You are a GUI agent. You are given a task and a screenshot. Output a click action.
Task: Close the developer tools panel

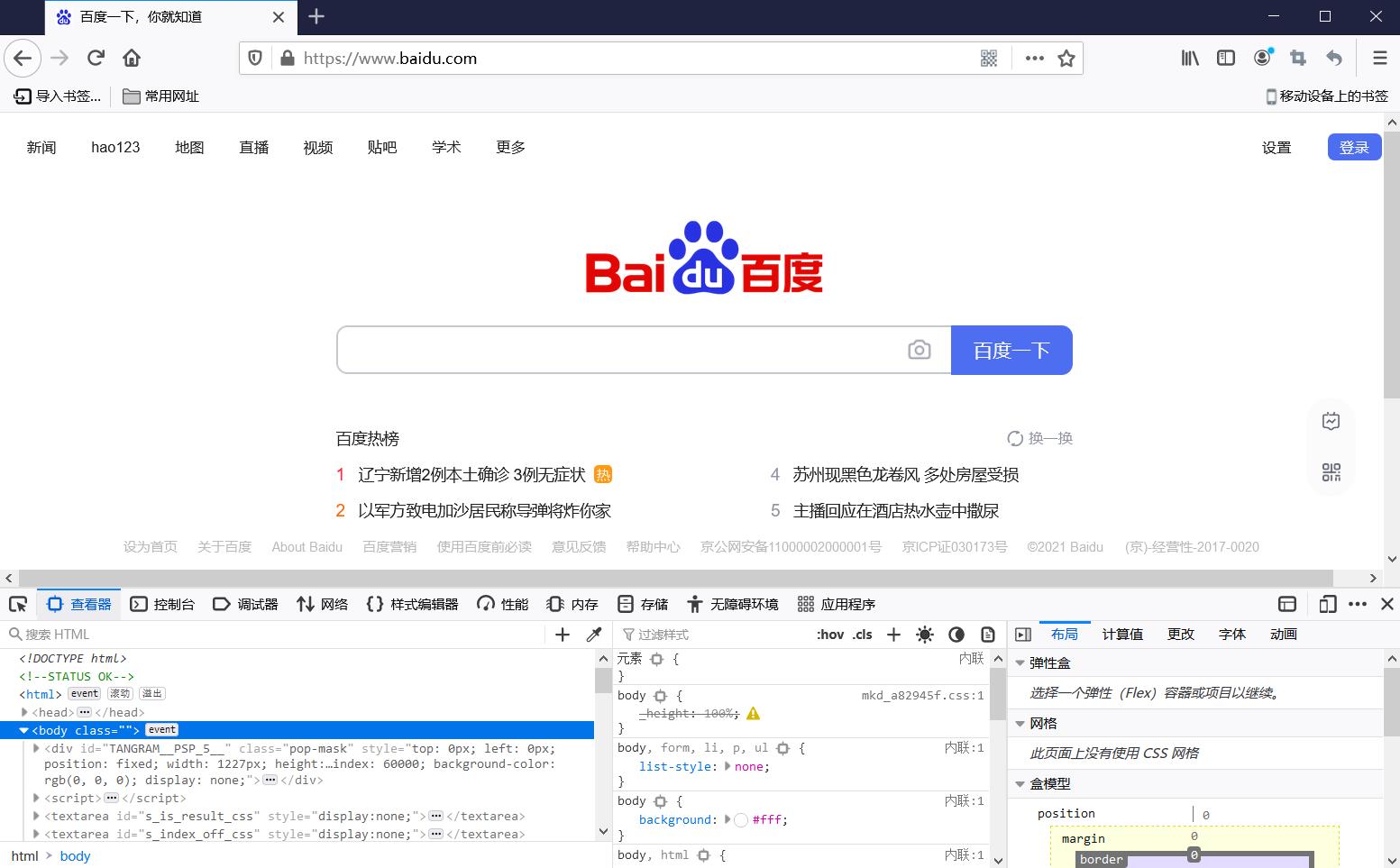coord(1387,604)
